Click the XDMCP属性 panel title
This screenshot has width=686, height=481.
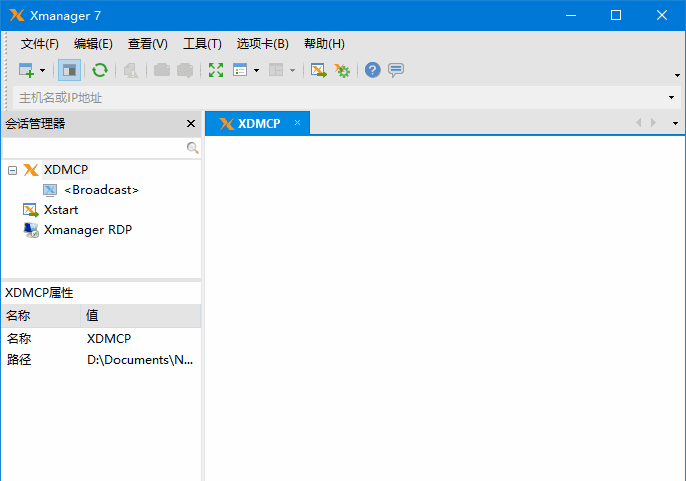coord(39,293)
